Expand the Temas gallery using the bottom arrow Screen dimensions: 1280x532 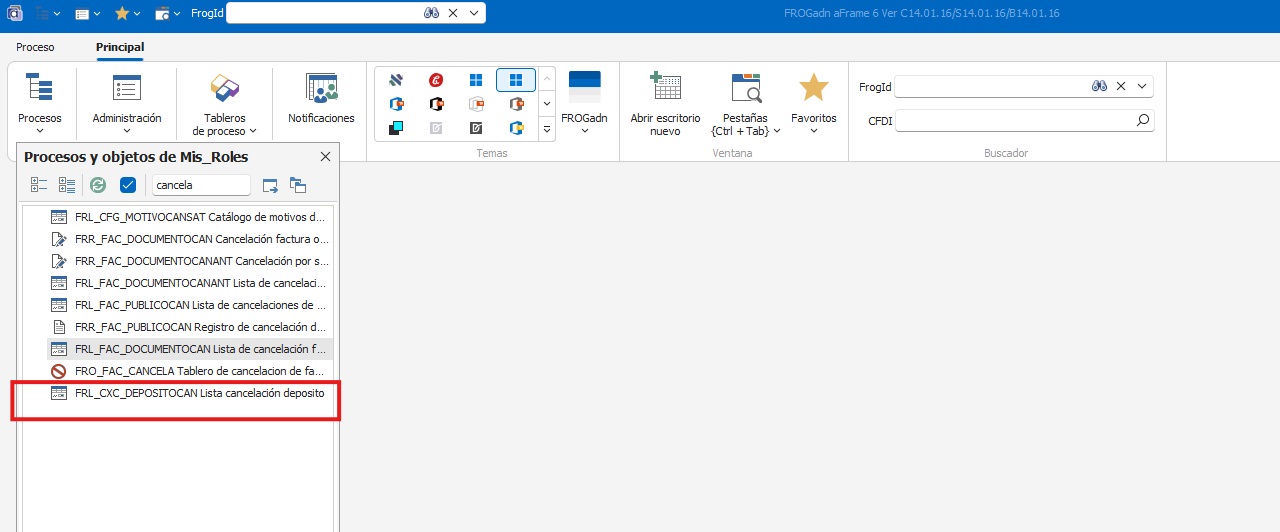tap(547, 129)
